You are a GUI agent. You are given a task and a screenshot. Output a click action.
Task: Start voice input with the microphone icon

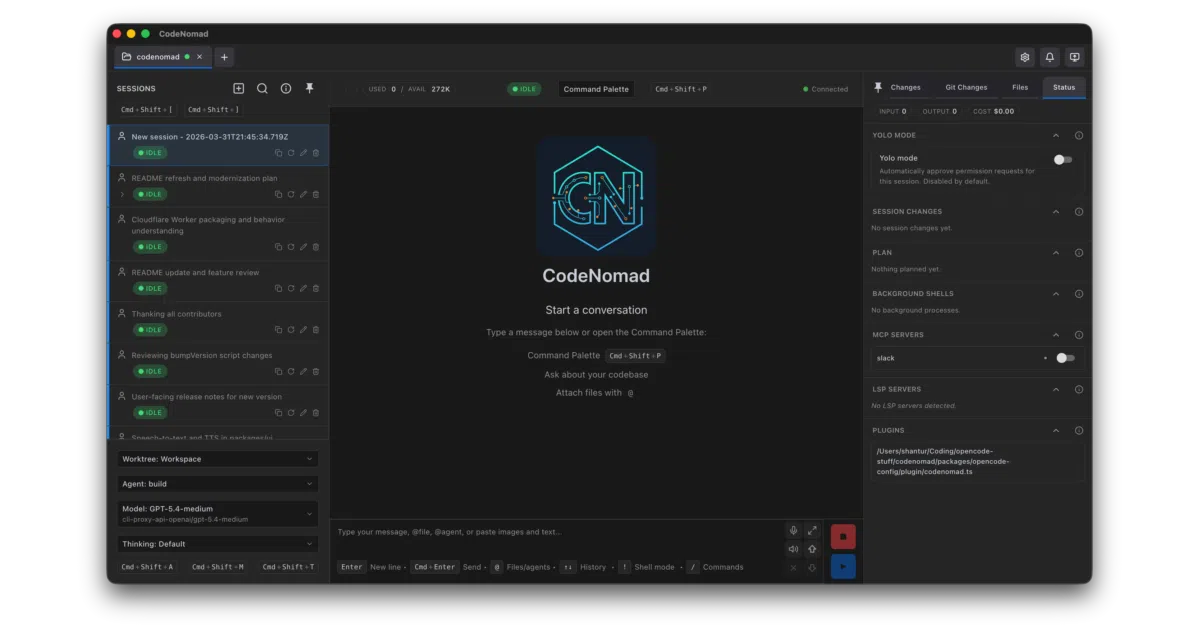click(793, 531)
